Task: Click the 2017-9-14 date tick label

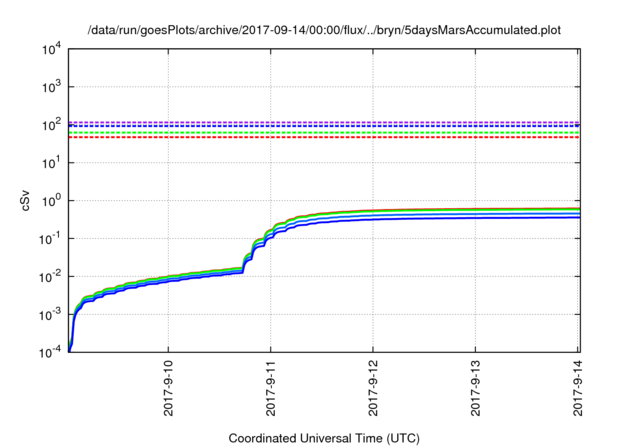Action: (x=578, y=388)
